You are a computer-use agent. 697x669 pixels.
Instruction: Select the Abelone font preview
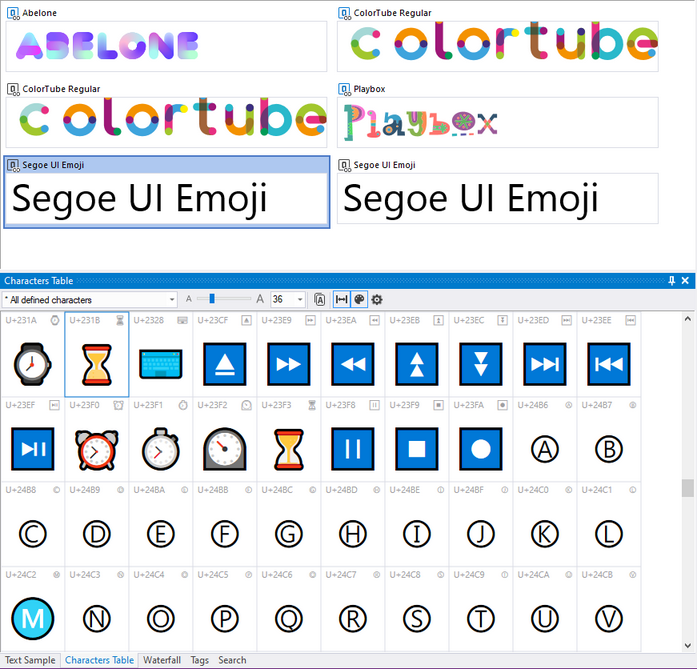pyautogui.click(x=166, y=46)
